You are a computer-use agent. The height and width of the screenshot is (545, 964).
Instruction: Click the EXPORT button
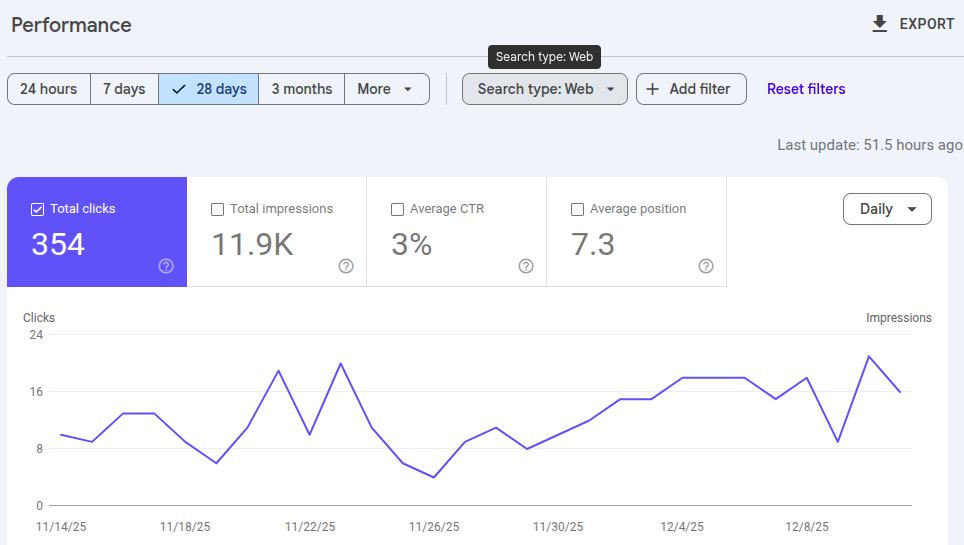pos(913,24)
